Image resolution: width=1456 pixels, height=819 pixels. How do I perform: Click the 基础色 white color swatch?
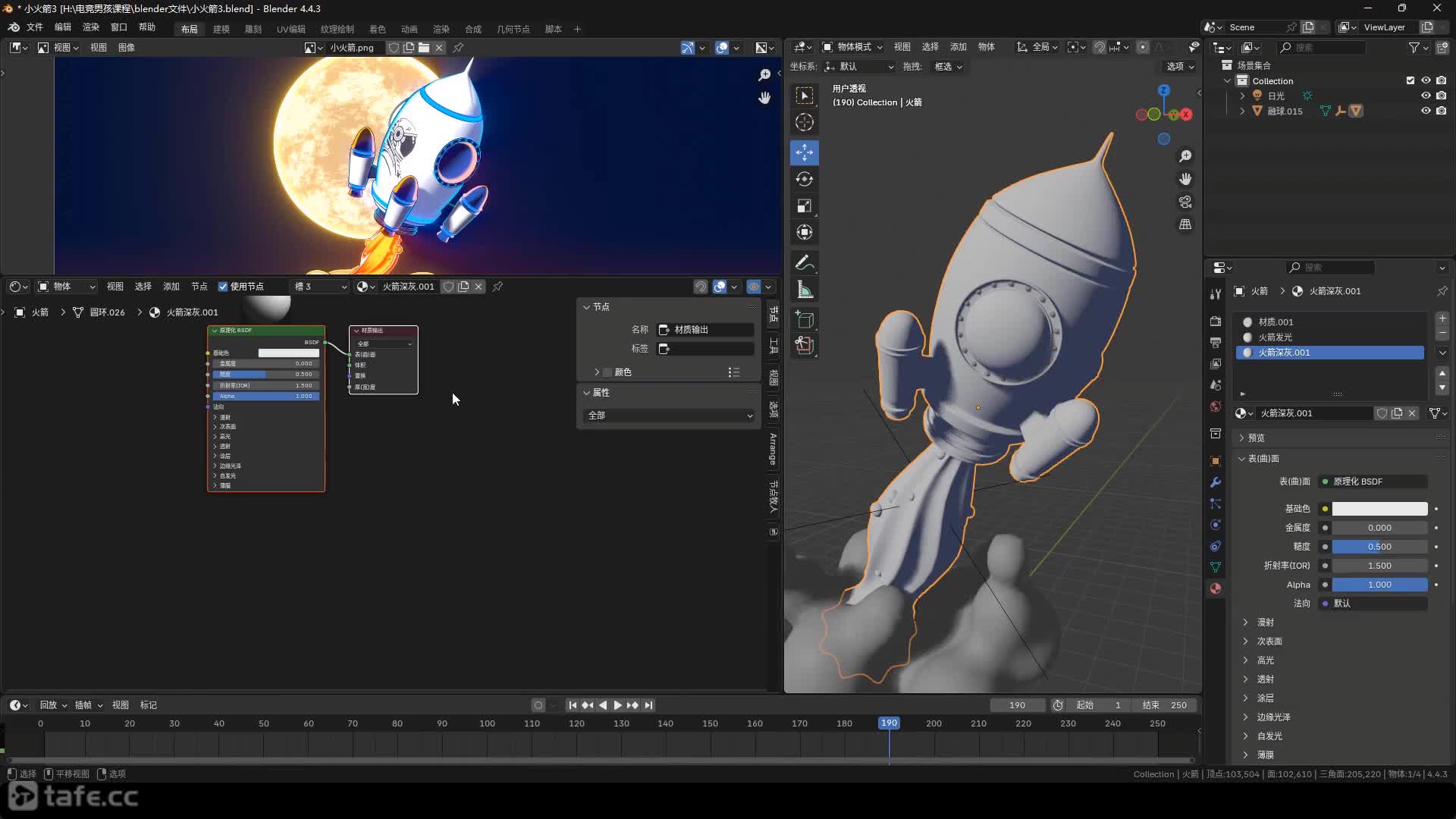pos(1379,509)
